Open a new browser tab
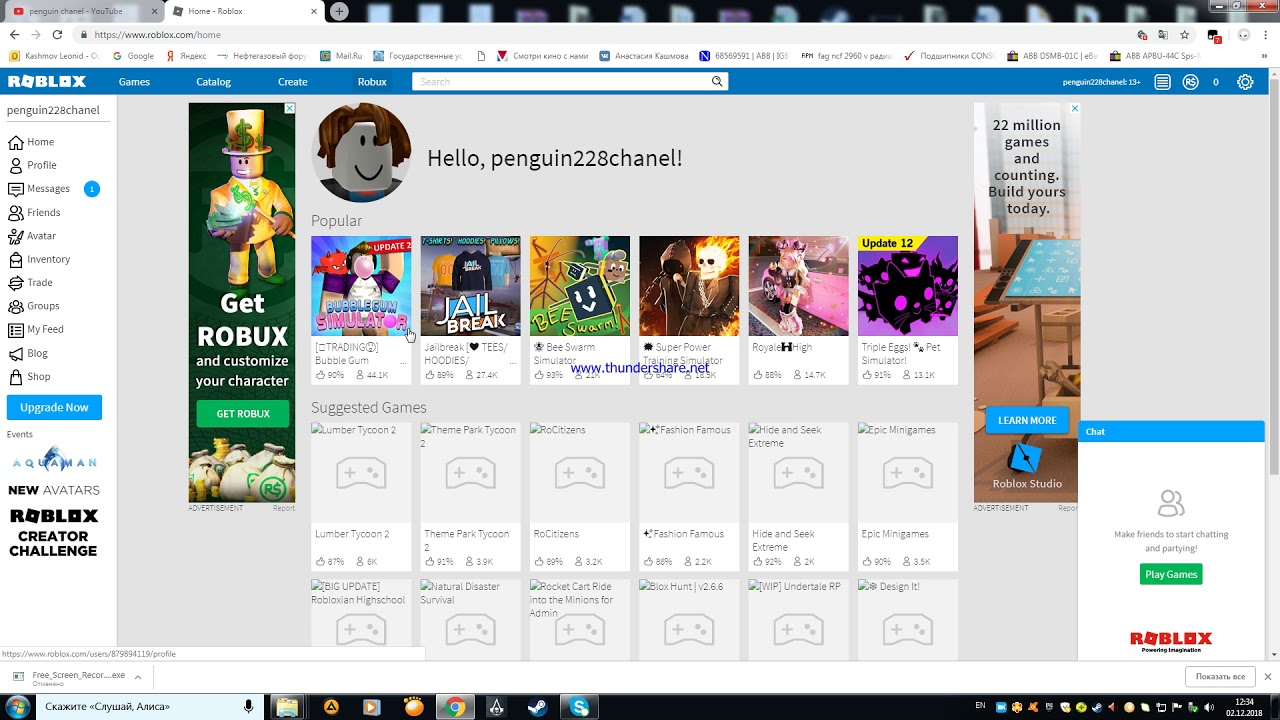This screenshot has height=720, width=1280. pos(339,11)
